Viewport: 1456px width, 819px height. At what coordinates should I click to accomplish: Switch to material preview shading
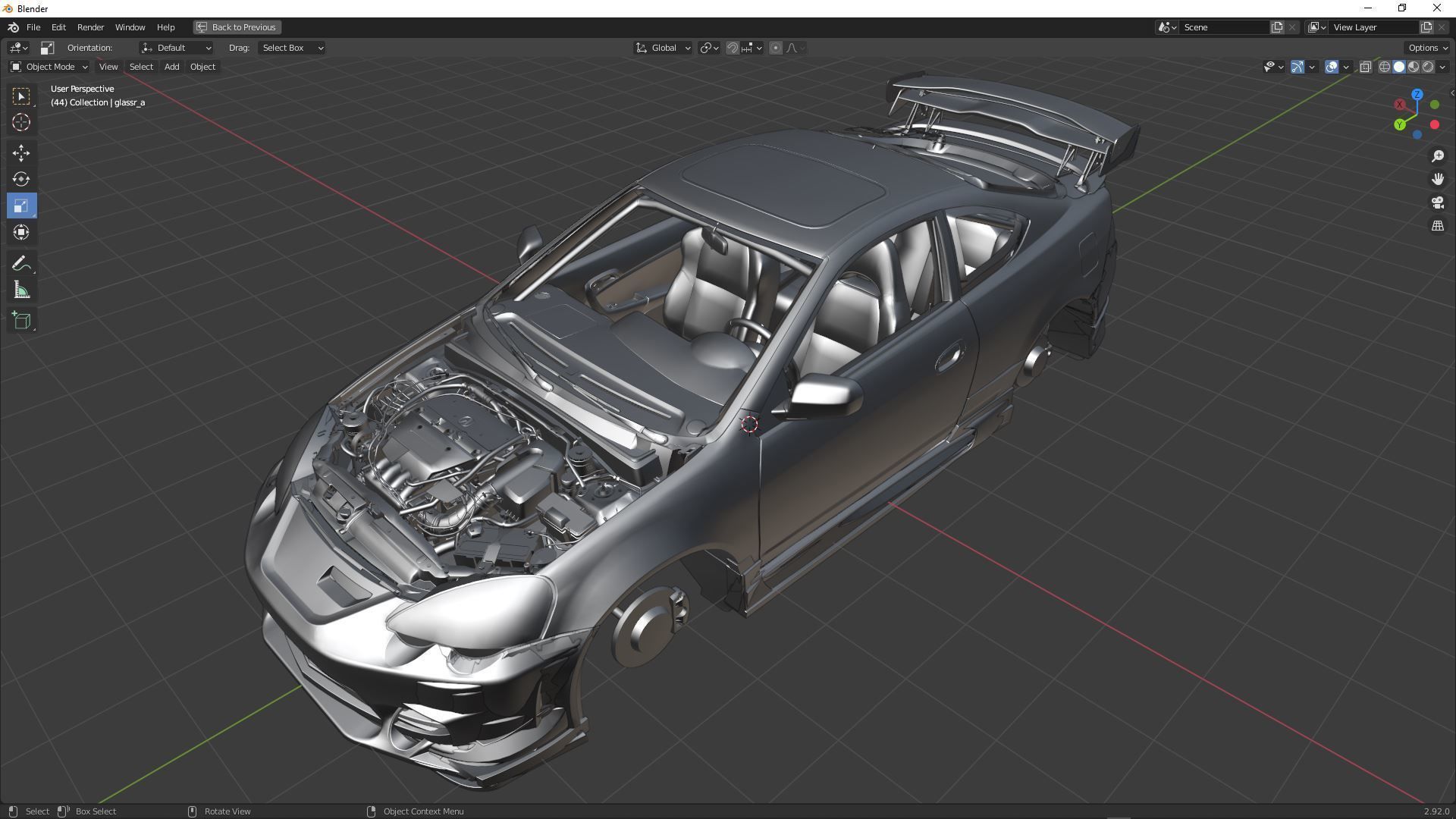coord(1414,67)
